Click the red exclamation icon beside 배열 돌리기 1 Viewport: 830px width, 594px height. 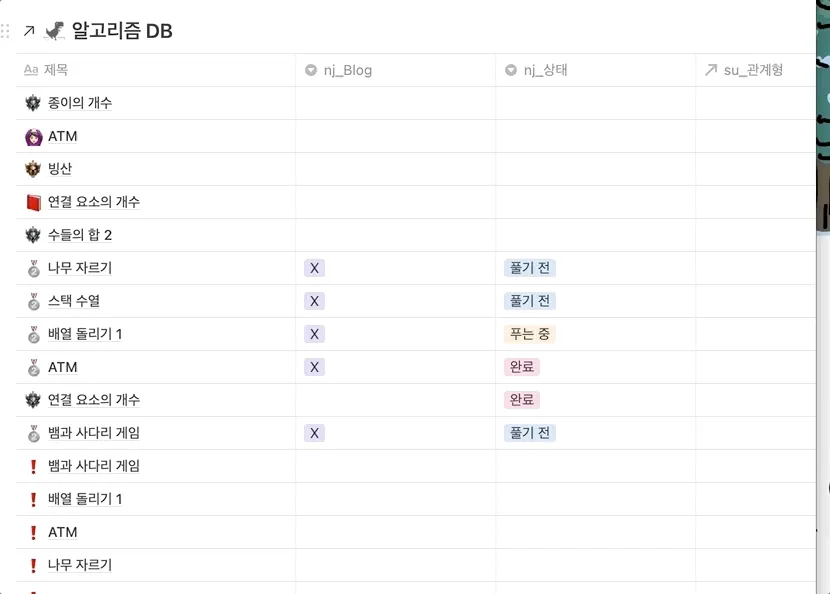[34, 499]
